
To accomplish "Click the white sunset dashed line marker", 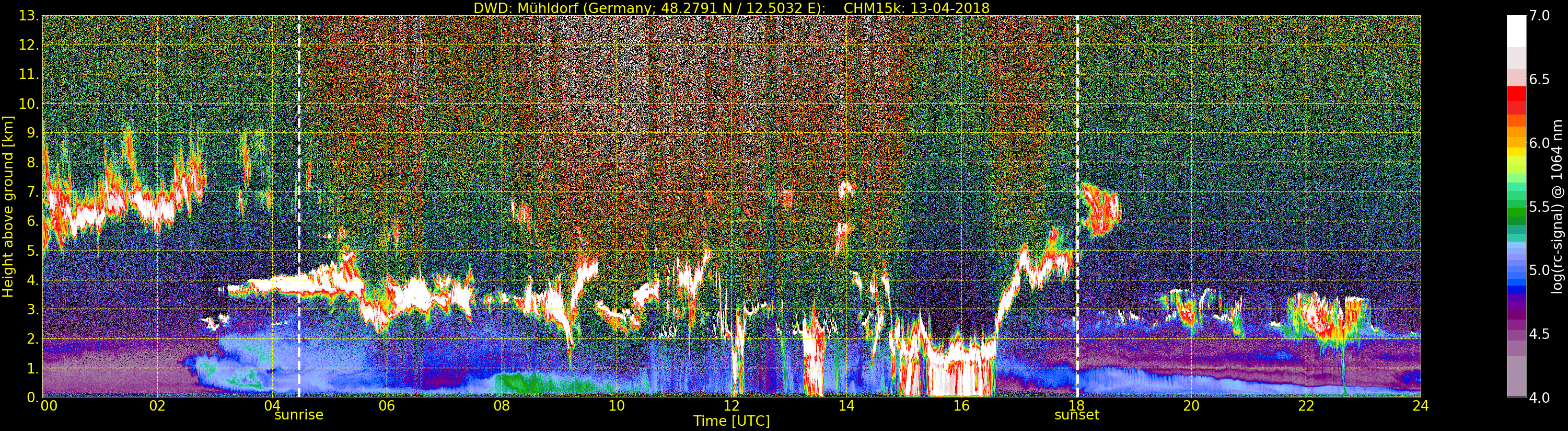I will pos(1077,207).
